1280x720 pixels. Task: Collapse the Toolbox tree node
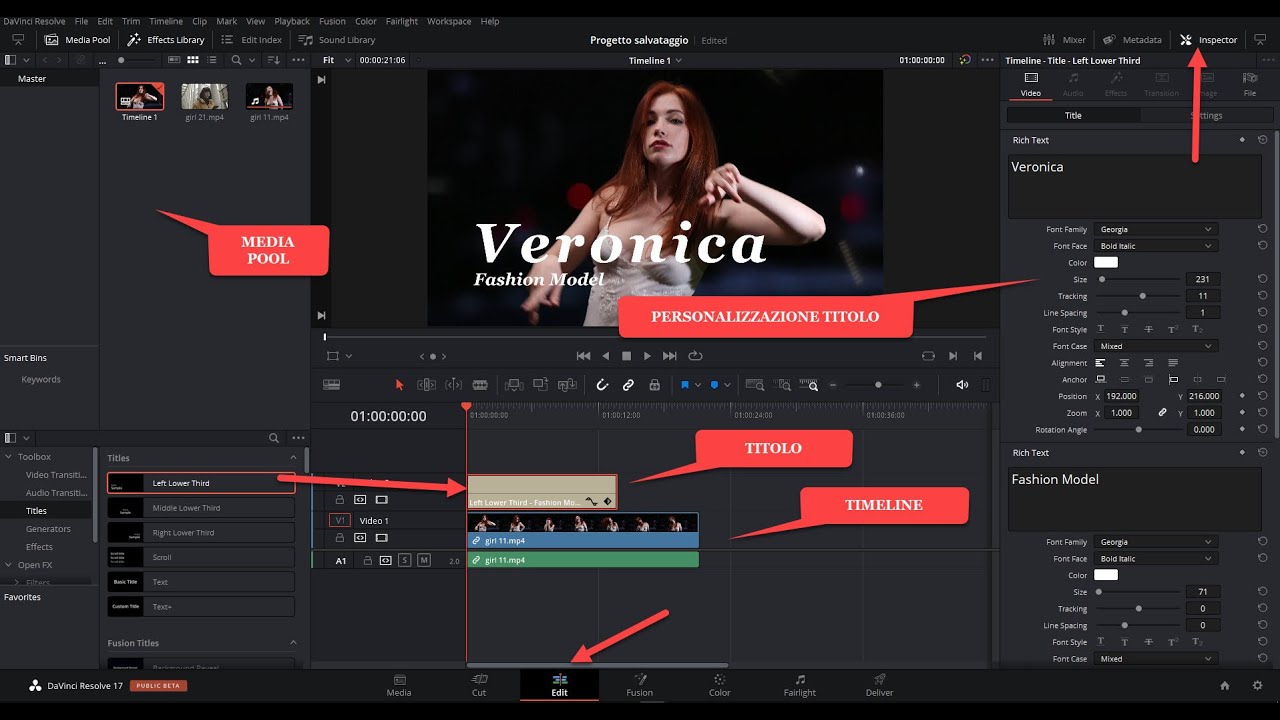click(8, 457)
